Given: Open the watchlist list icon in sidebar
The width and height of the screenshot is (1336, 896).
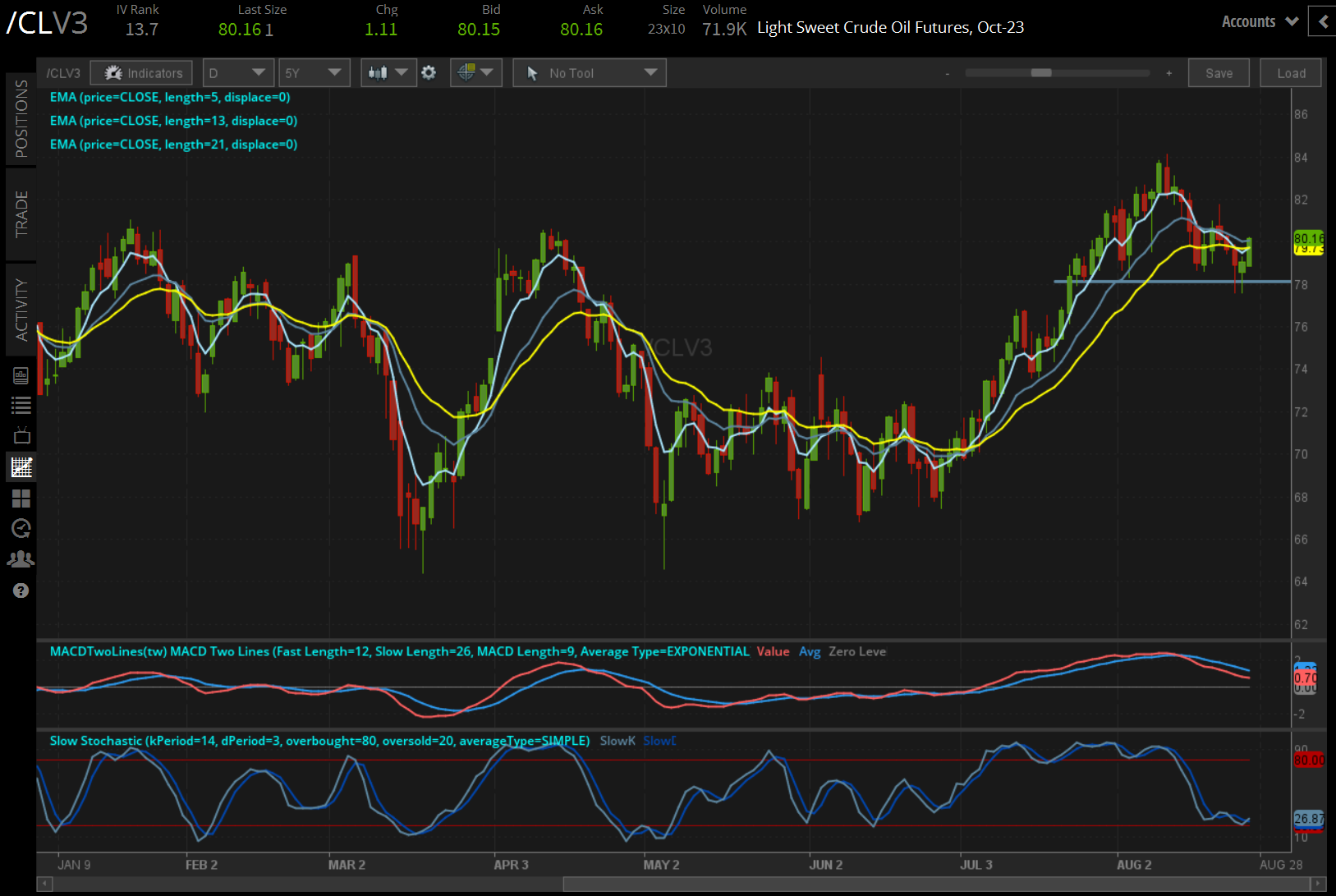Looking at the screenshot, I should [21, 405].
